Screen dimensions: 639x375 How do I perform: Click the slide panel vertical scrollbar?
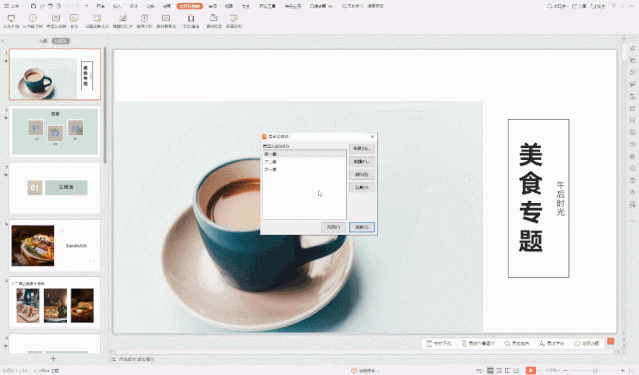105,106
